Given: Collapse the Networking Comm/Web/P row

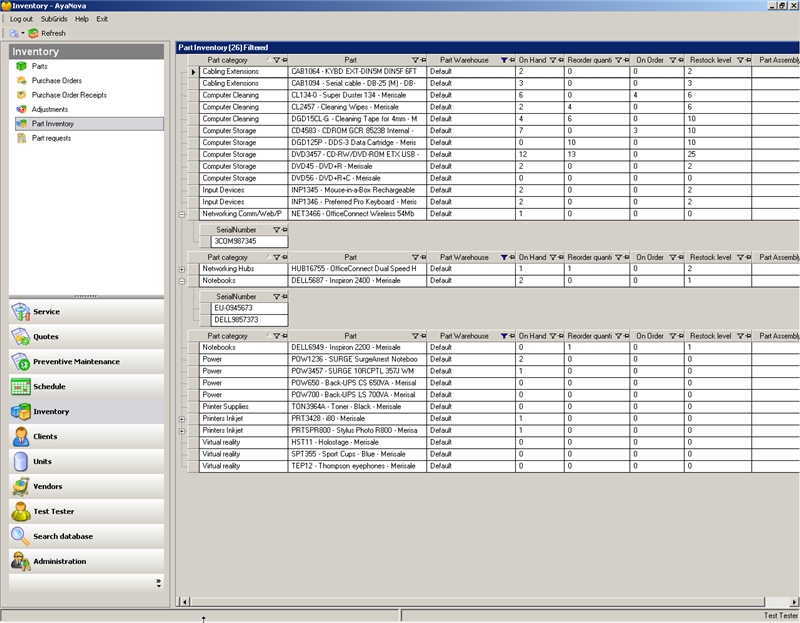Looking at the screenshot, I should tap(182, 214).
